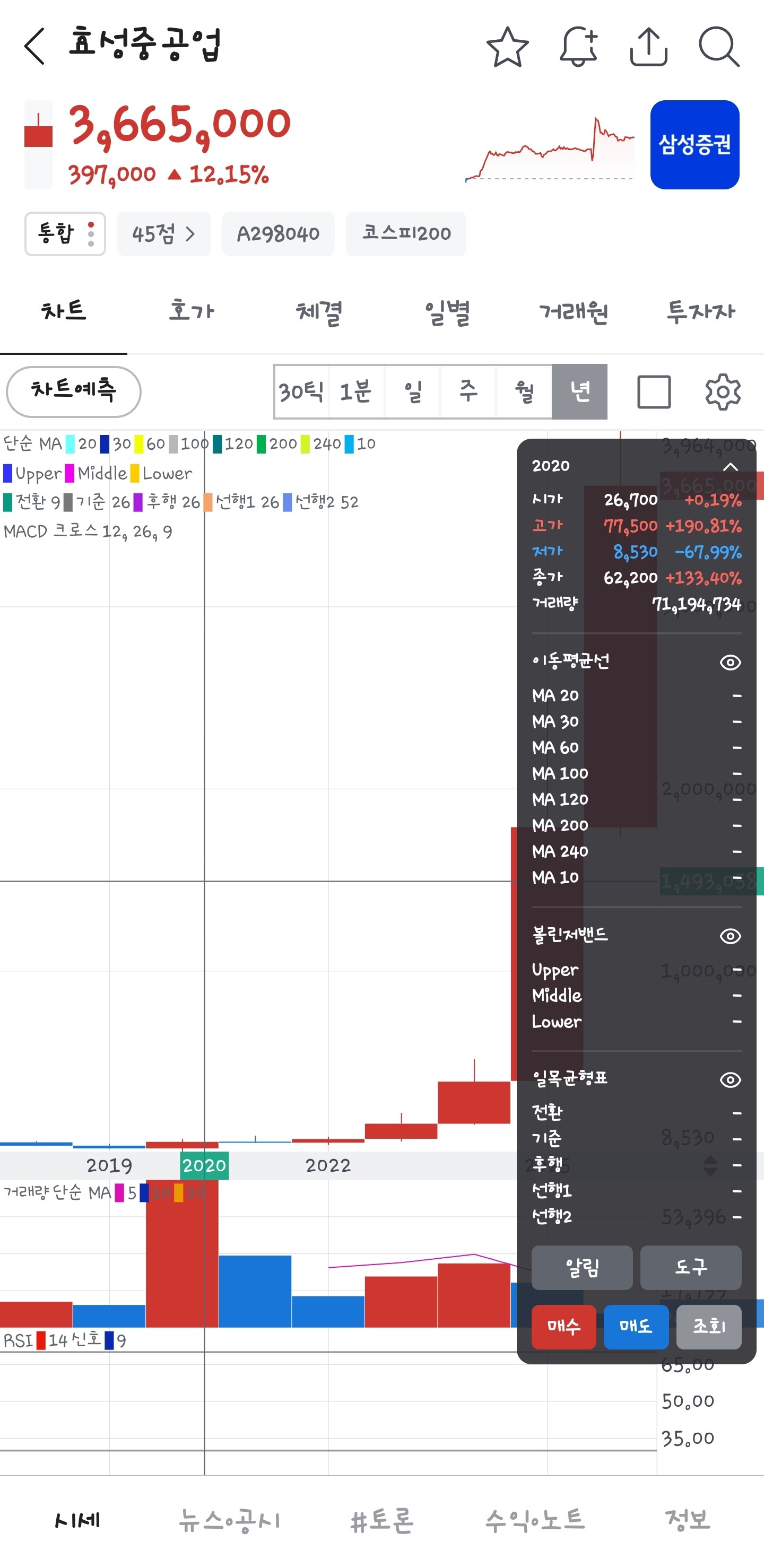Screen dimensions: 764x1568
Task: Tap the 알림 button in panel
Action: (x=582, y=1267)
